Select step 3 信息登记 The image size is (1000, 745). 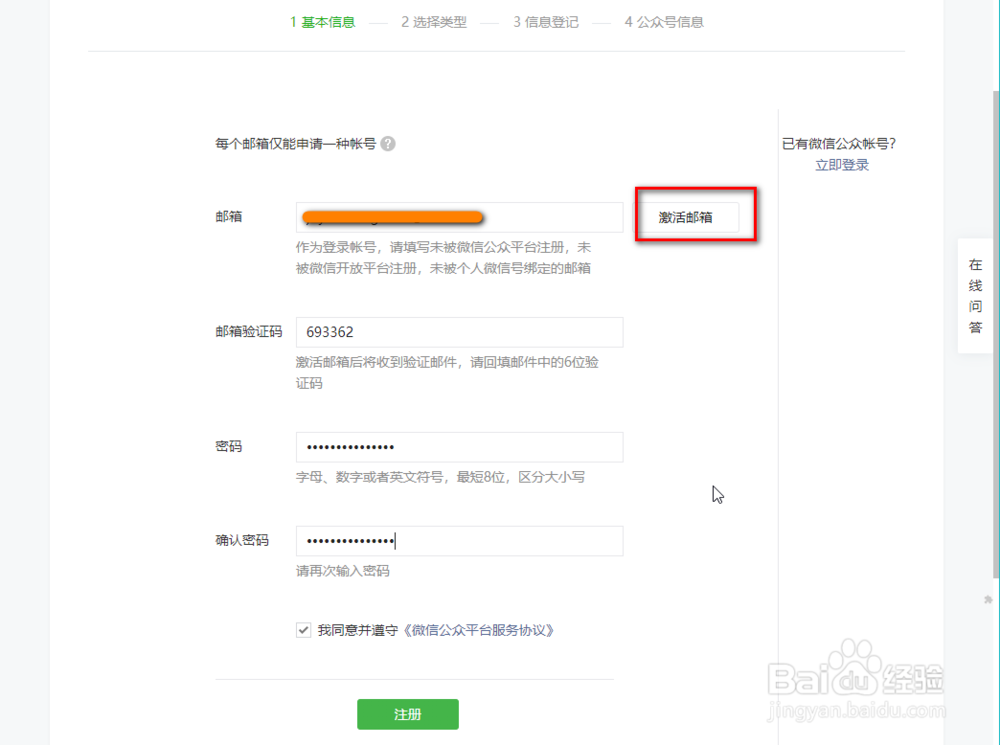[546, 22]
